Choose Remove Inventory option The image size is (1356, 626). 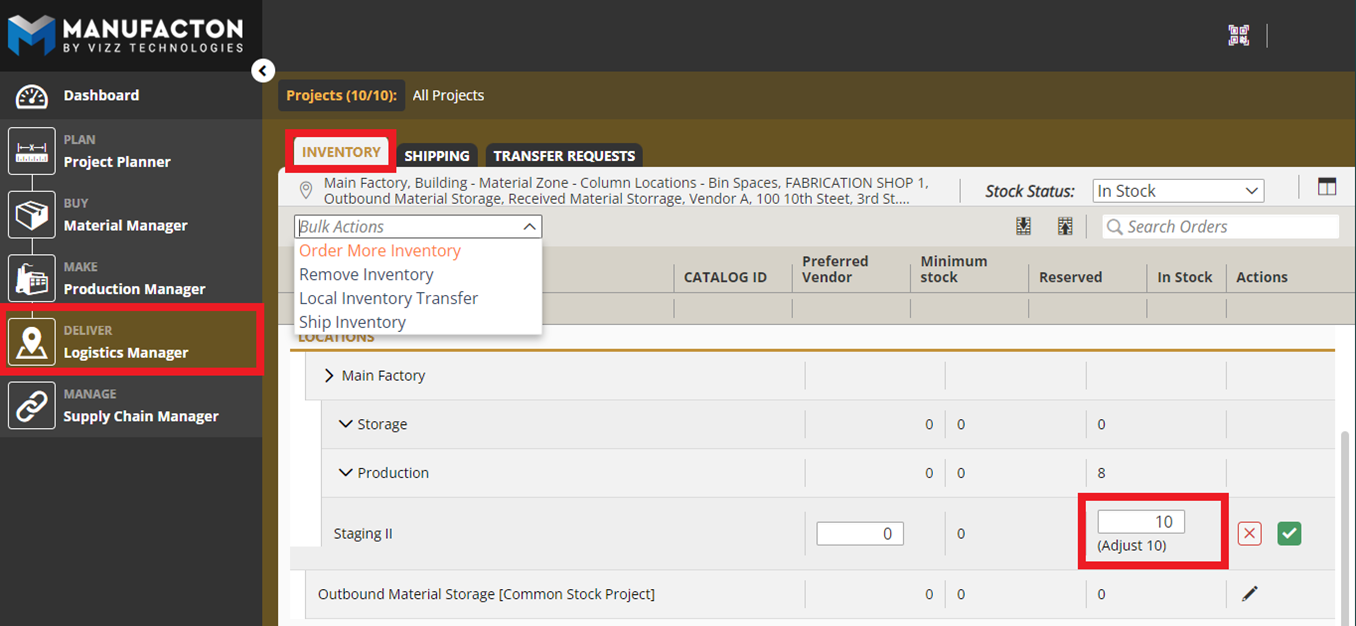pyautogui.click(x=366, y=275)
